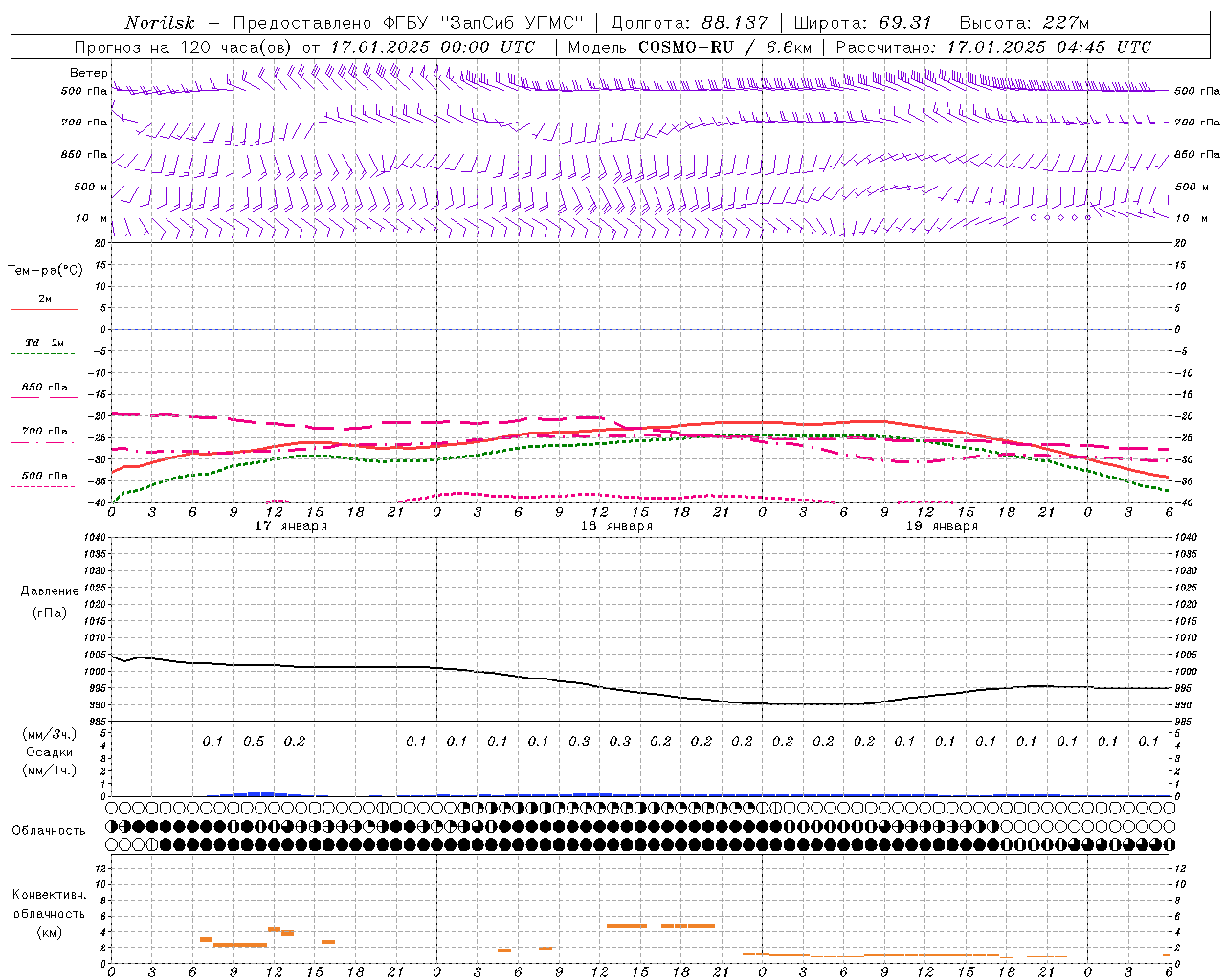The height and width of the screenshot is (980, 1225).
Task: Click the "Высота: 227м" header field
Action: [x=1025, y=23]
